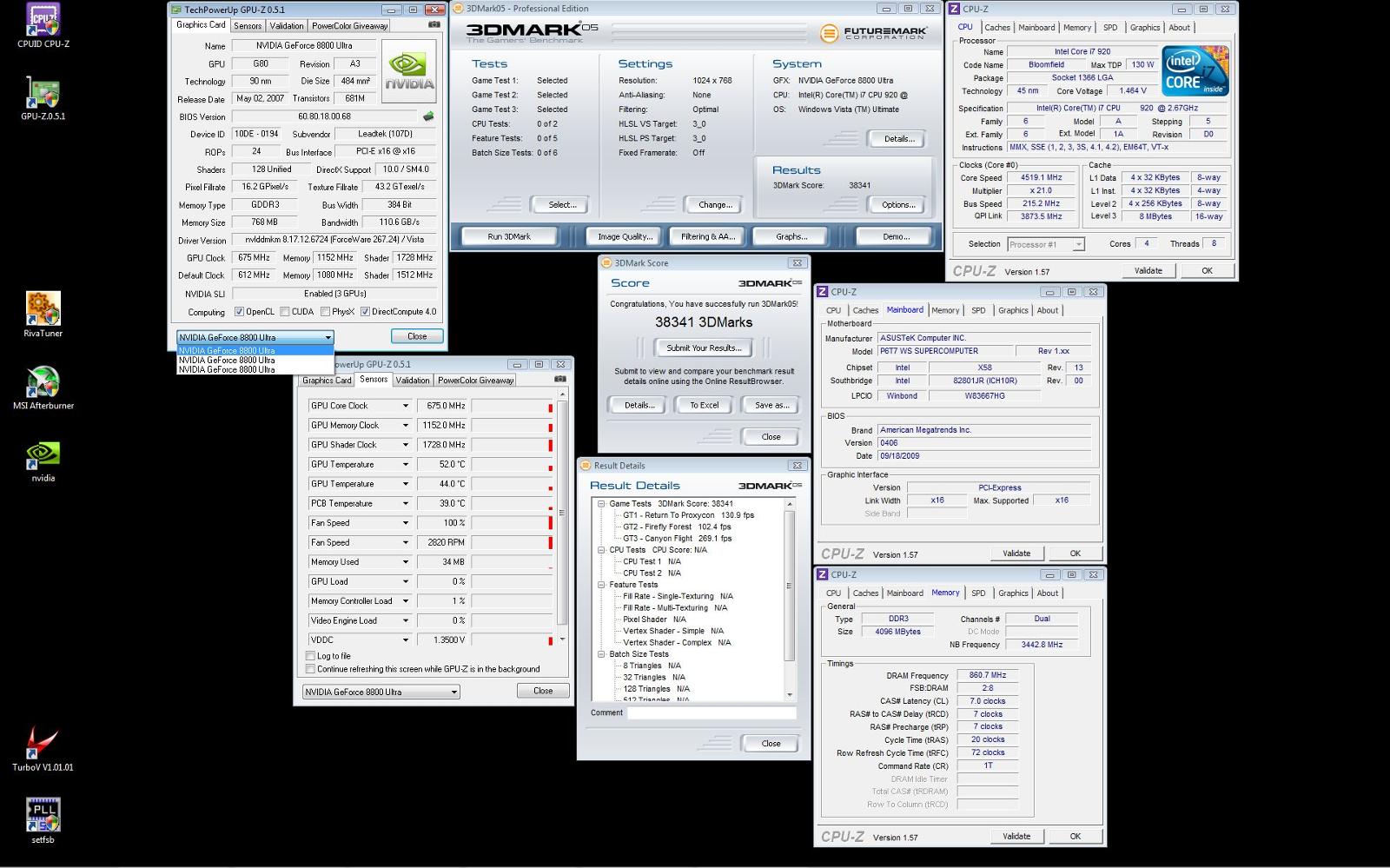
Task: Click Submit Your Results... button
Action: pos(704,348)
